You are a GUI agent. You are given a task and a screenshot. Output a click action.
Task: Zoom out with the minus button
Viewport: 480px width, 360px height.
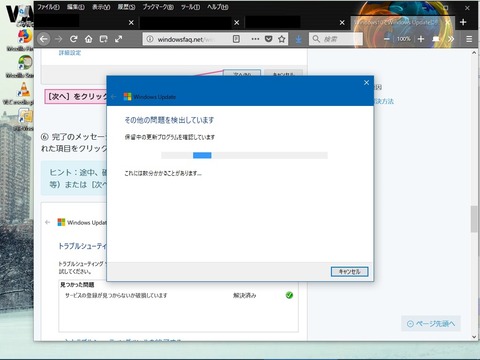(387, 39)
